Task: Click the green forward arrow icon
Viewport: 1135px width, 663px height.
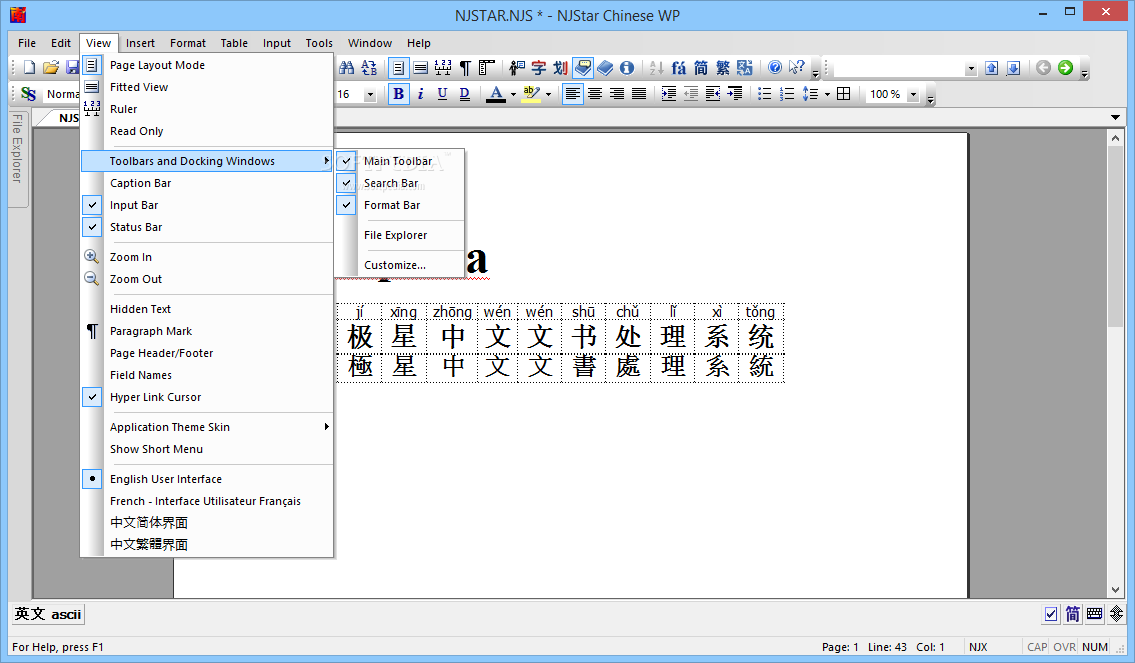Action: [x=1065, y=68]
